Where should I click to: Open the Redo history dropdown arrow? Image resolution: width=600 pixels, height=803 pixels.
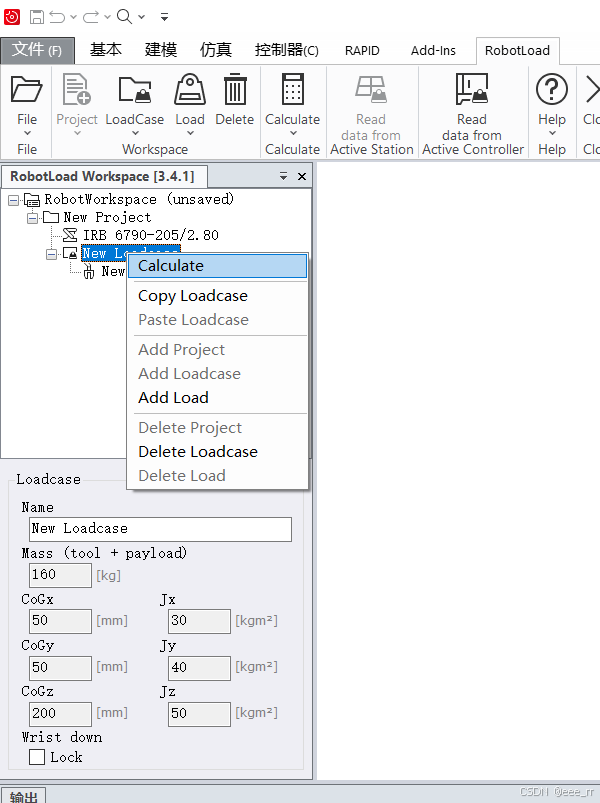coord(107,17)
